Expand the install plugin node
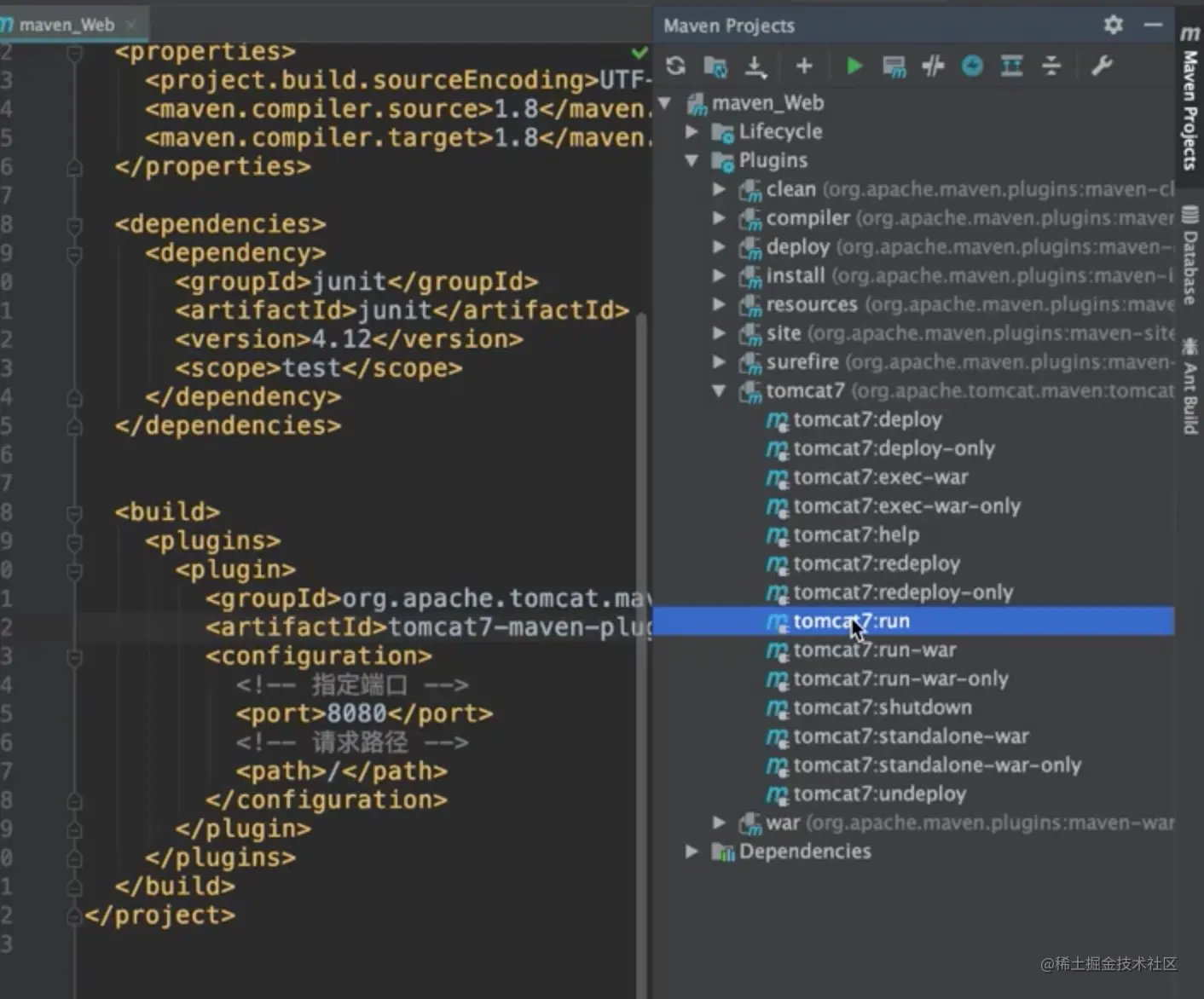This screenshot has width=1204, height=999. click(719, 275)
